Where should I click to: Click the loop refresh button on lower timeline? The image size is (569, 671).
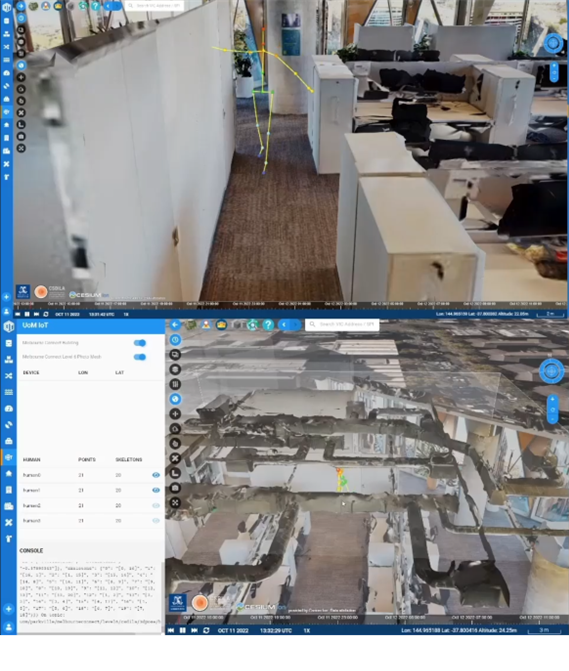(x=206, y=630)
